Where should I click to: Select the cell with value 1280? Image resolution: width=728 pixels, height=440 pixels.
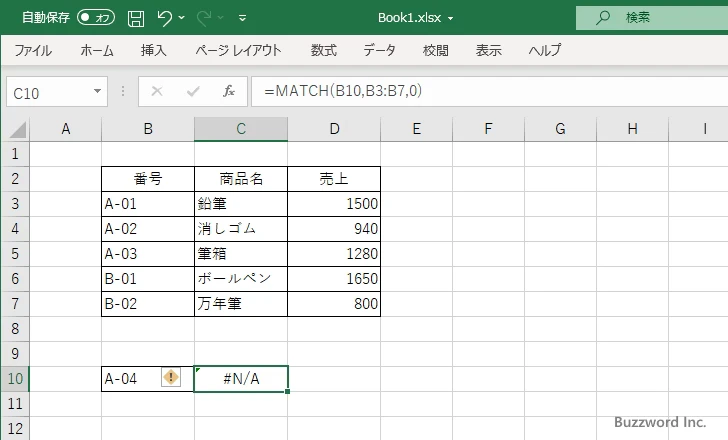pyautogui.click(x=334, y=254)
